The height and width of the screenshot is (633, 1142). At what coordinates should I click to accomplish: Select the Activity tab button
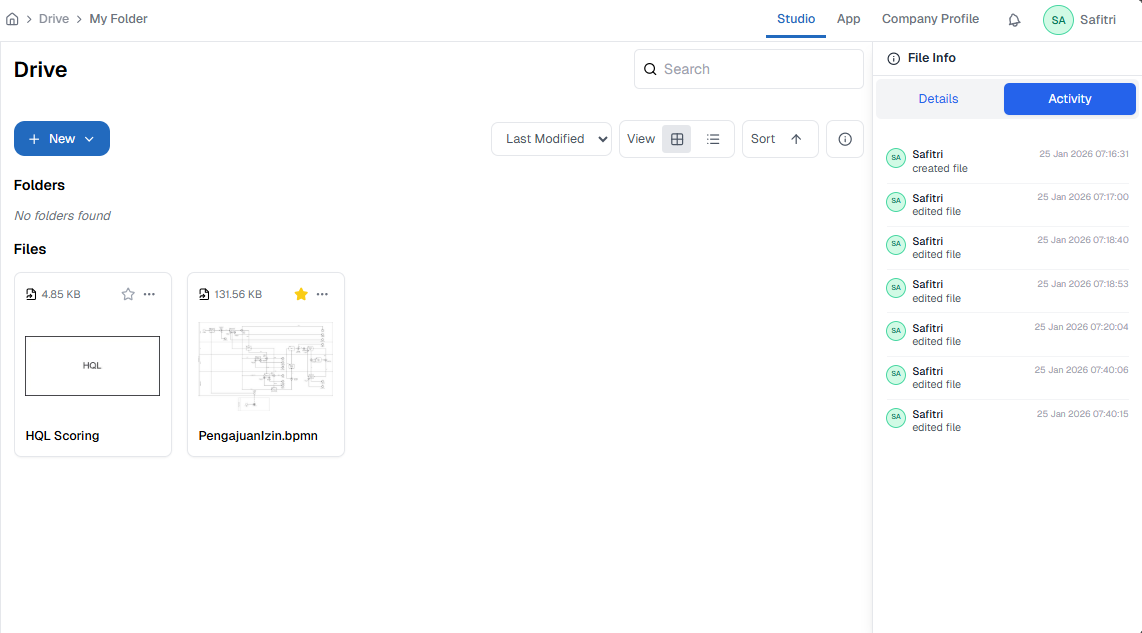(x=1069, y=99)
